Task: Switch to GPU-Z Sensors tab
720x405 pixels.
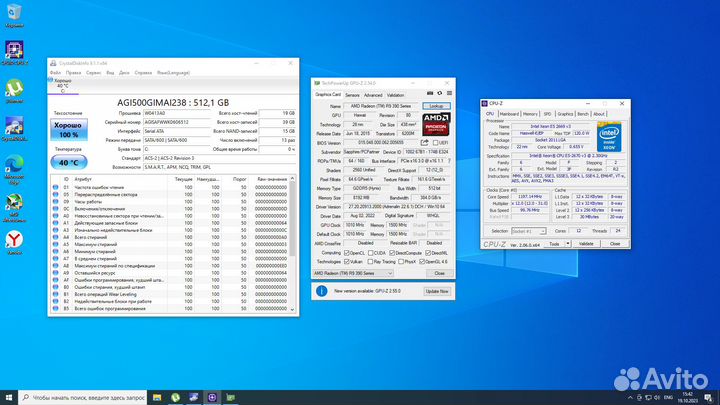Action: point(352,95)
